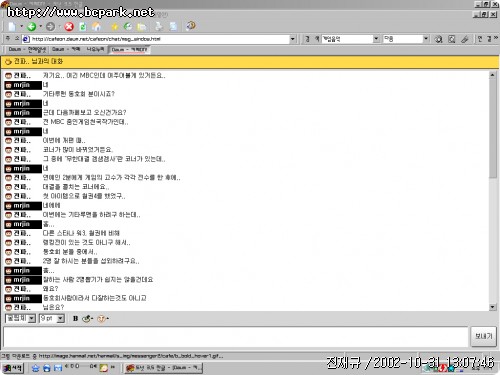Click the red Stop loading button
This screenshot has width=500, height=375.
click(x=69, y=26)
